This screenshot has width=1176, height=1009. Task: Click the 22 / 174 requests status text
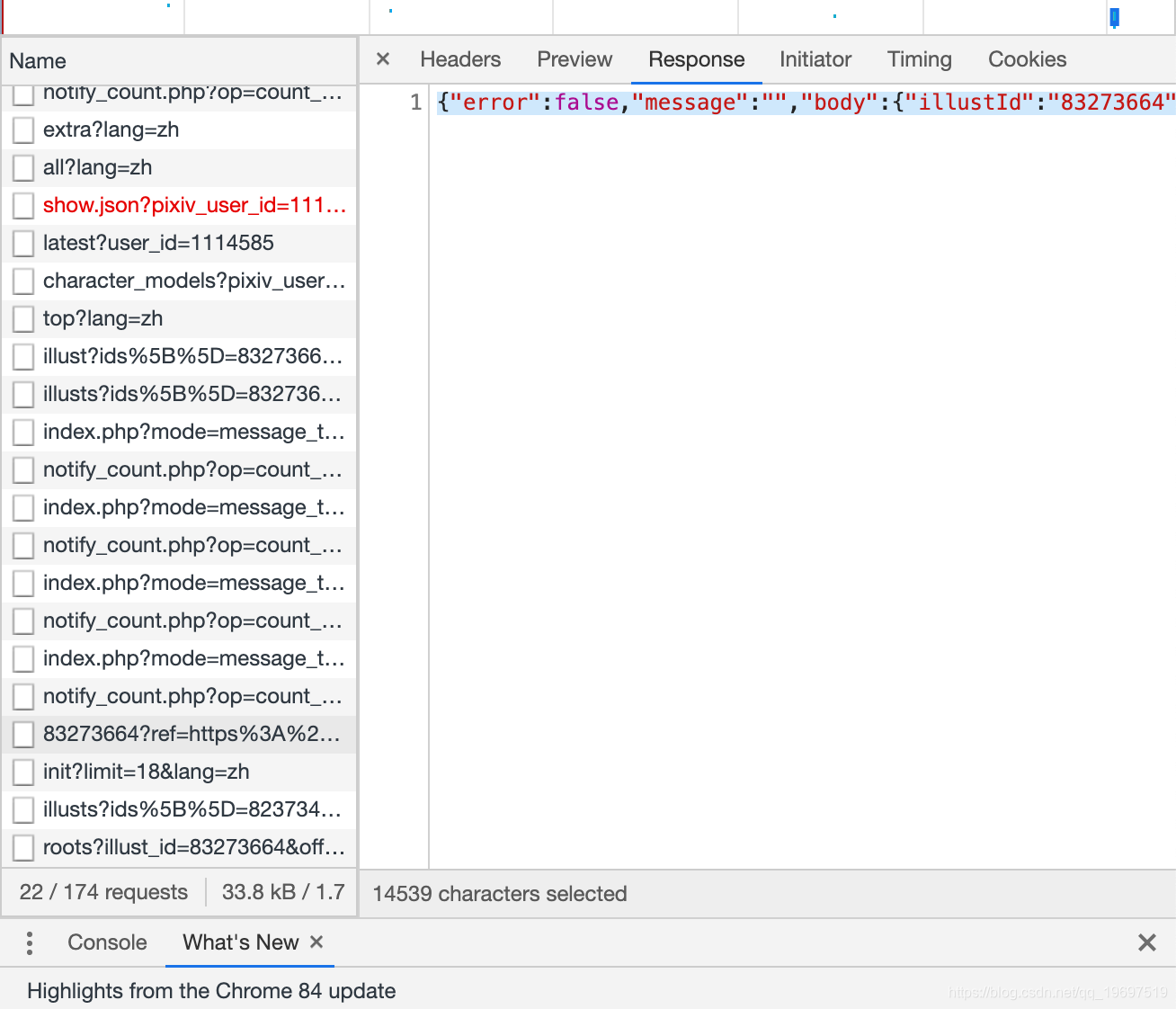(x=103, y=892)
